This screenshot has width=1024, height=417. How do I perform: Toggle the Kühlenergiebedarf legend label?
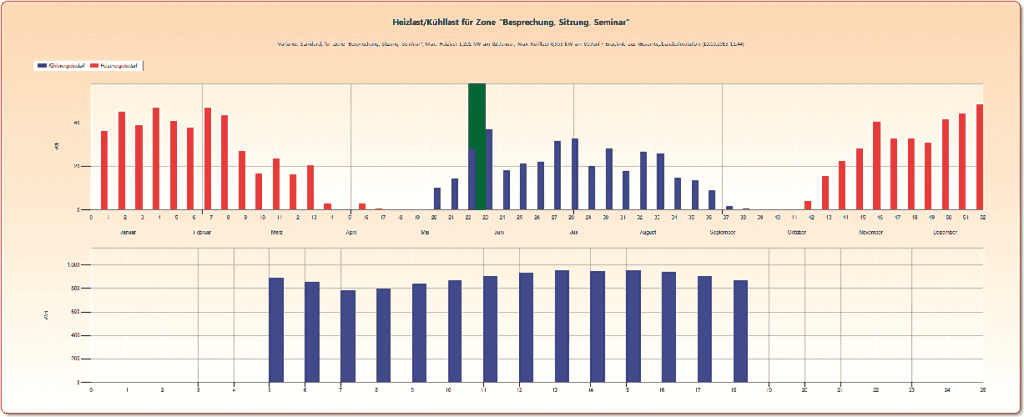tap(68, 66)
